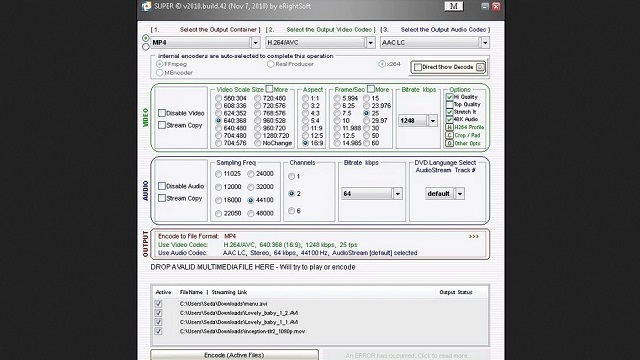Open the Crop / Pad settings icon
Viewport: 640px width, 360px height.
pos(449,135)
